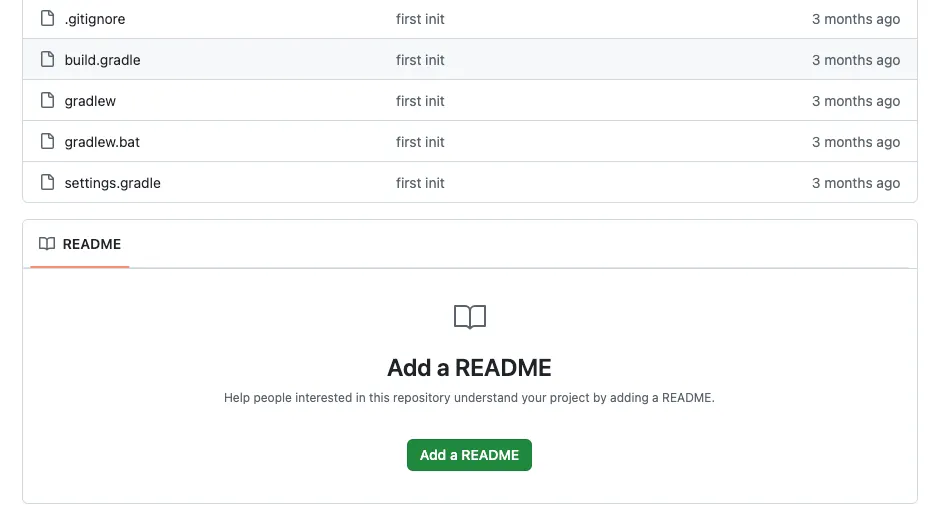Click the .gitignore file icon
Viewport: 938px width, 523px height.
[47, 19]
